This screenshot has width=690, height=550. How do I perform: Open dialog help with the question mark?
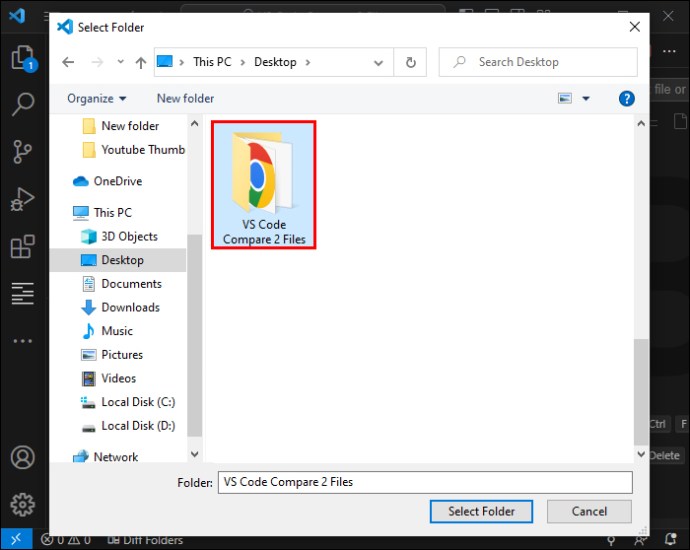[627, 98]
